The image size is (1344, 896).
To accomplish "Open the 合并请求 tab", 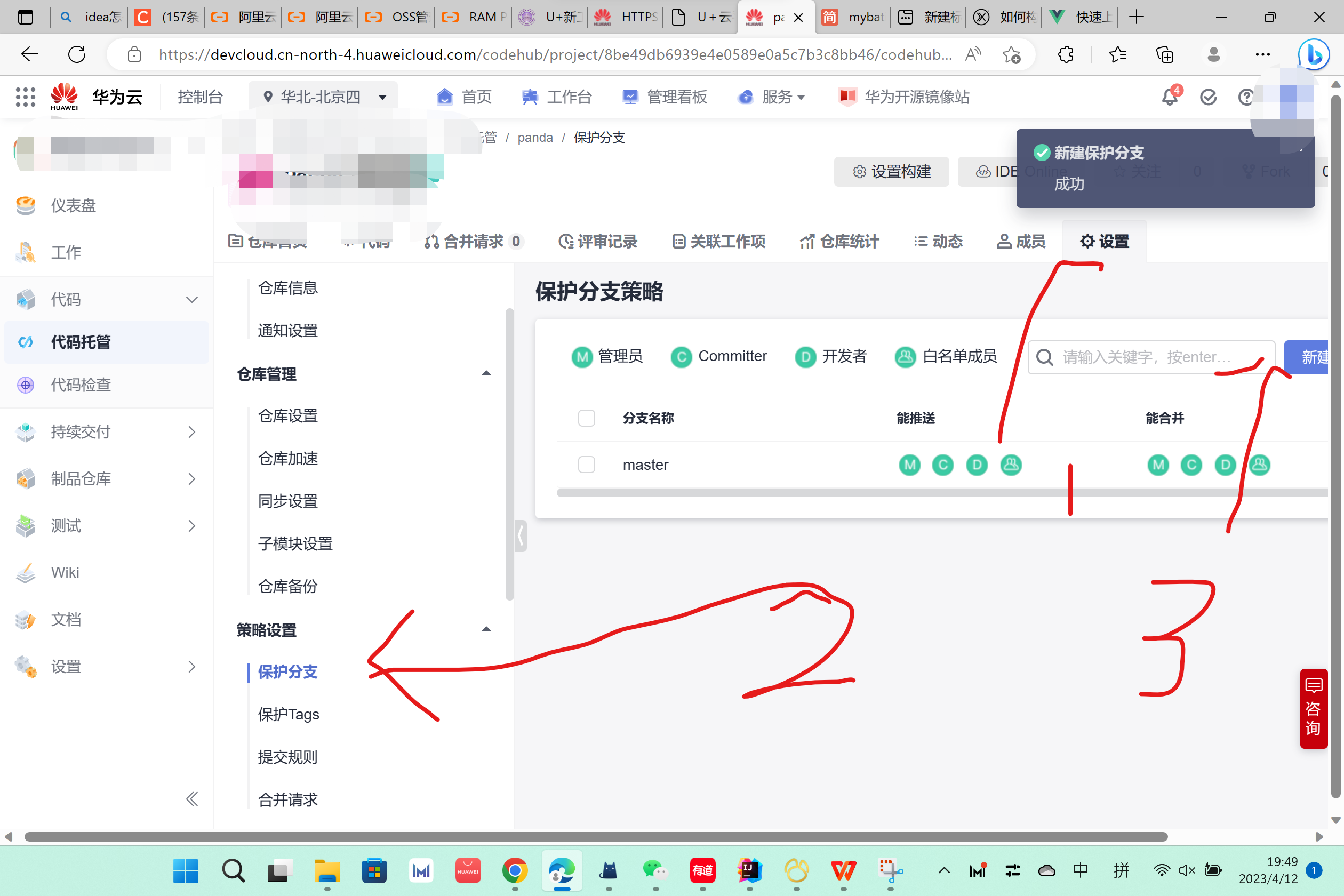I will (x=473, y=242).
